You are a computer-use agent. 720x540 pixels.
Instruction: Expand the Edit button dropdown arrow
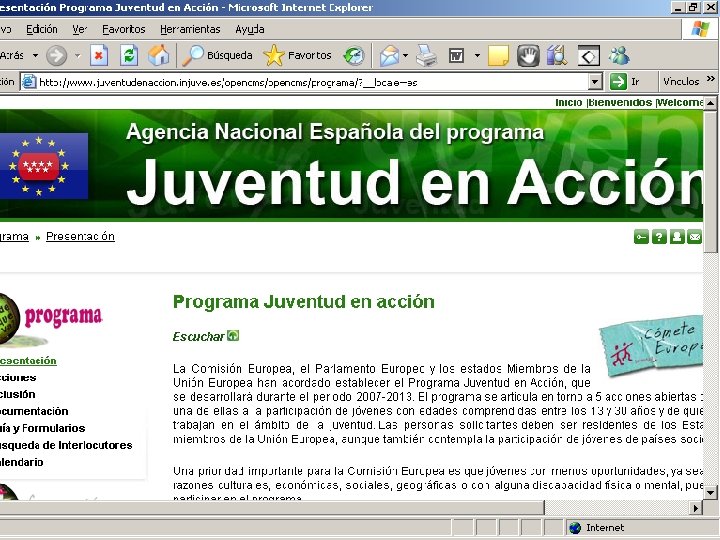(x=477, y=56)
